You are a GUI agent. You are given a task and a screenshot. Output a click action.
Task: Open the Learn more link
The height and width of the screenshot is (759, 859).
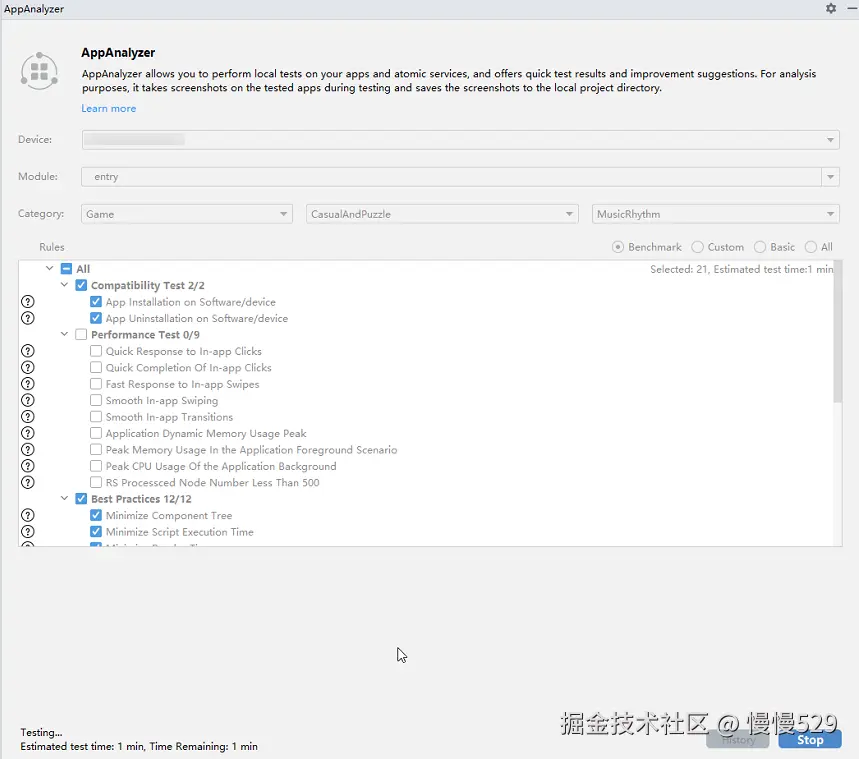pyautogui.click(x=108, y=109)
